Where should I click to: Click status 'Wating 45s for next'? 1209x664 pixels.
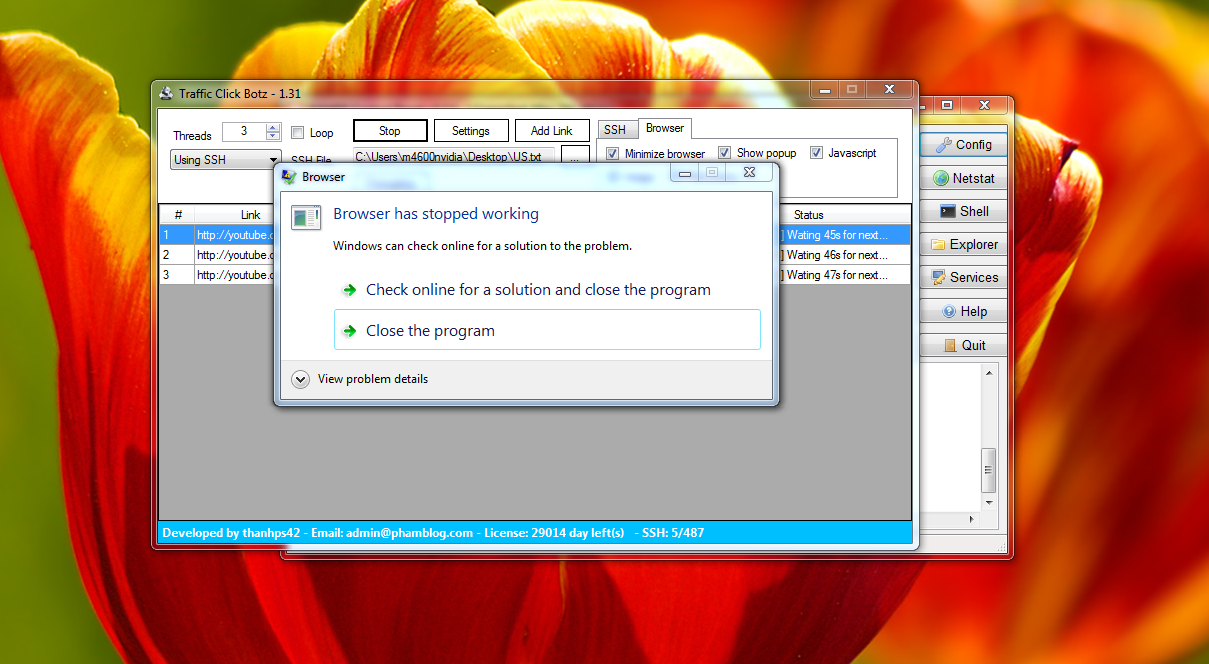837,235
